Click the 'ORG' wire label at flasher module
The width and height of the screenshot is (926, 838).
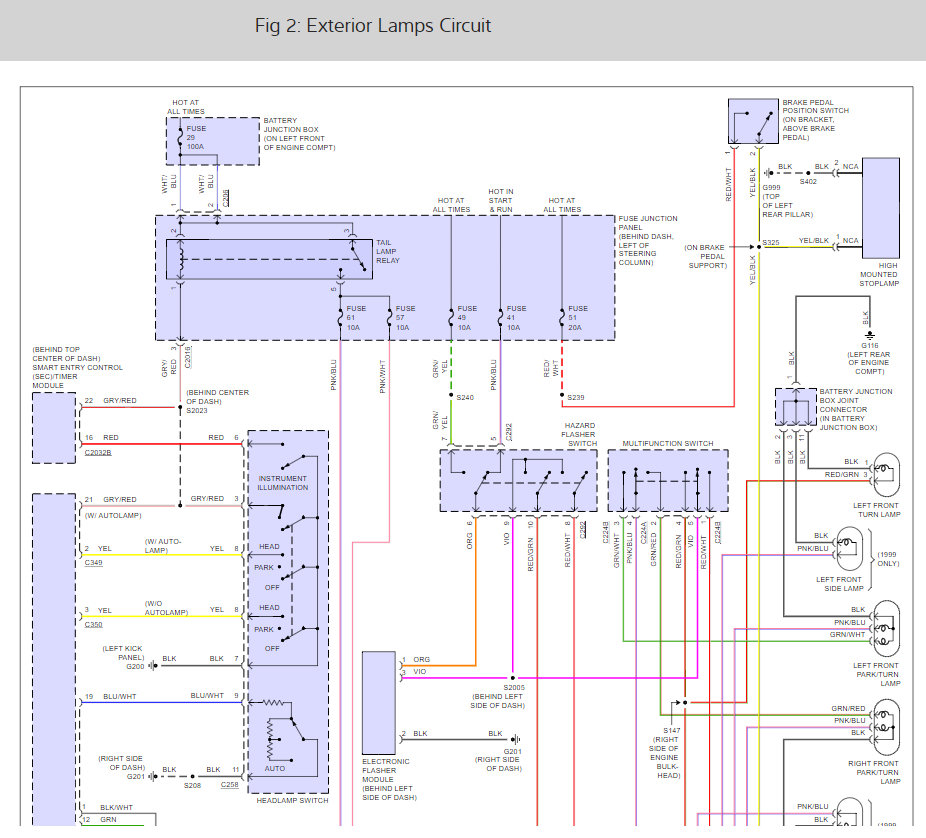[422, 660]
